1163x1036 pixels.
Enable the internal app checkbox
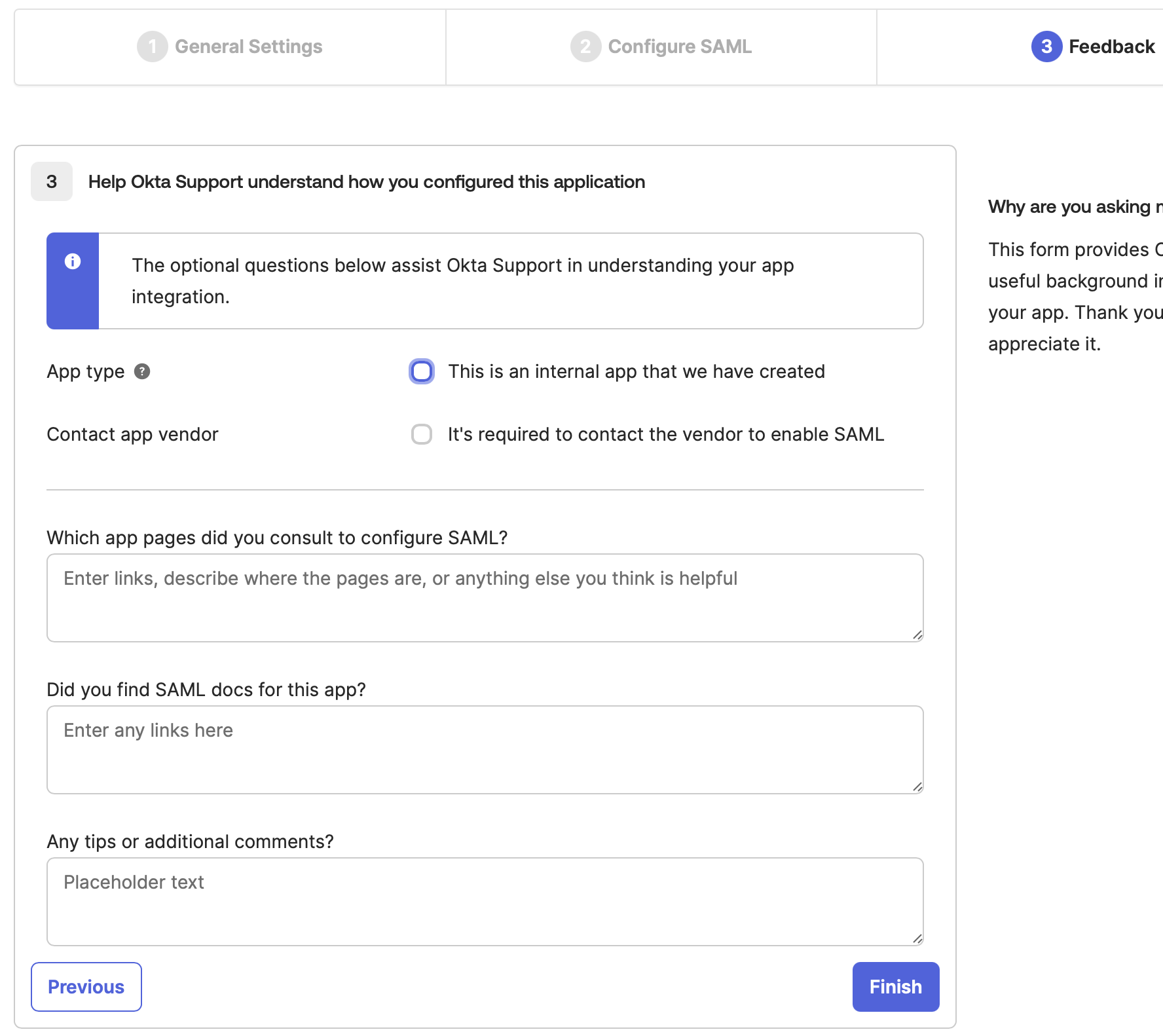click(422, 371)
